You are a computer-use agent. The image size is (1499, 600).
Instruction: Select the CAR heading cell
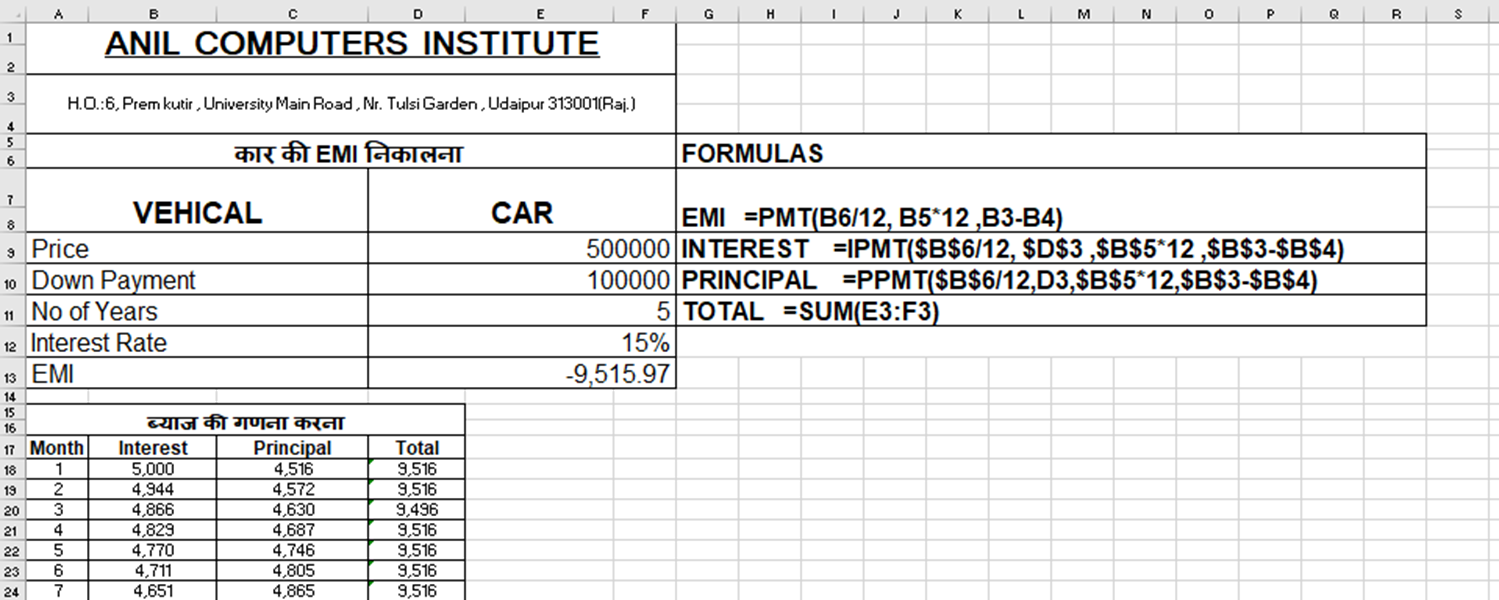[x=522, y=212]
